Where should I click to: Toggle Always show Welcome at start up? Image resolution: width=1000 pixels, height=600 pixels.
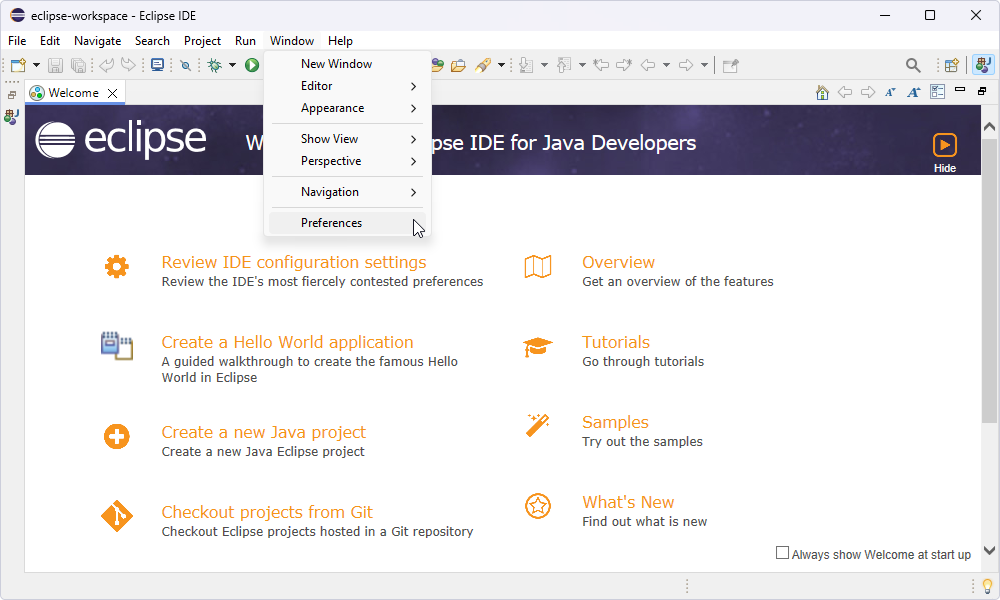pyautogui.click(x=782, y=553)
